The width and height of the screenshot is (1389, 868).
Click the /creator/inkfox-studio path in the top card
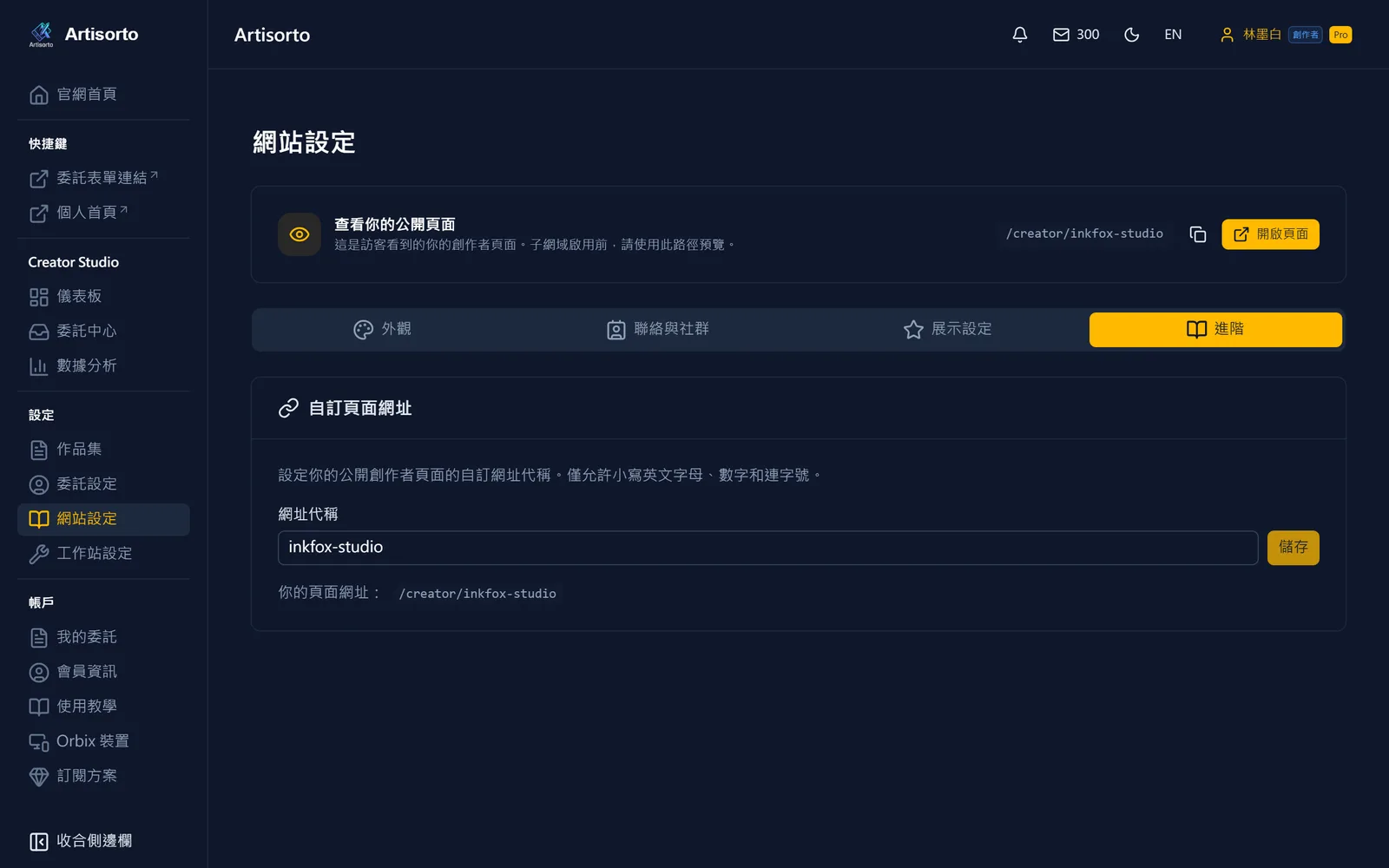1084,233
